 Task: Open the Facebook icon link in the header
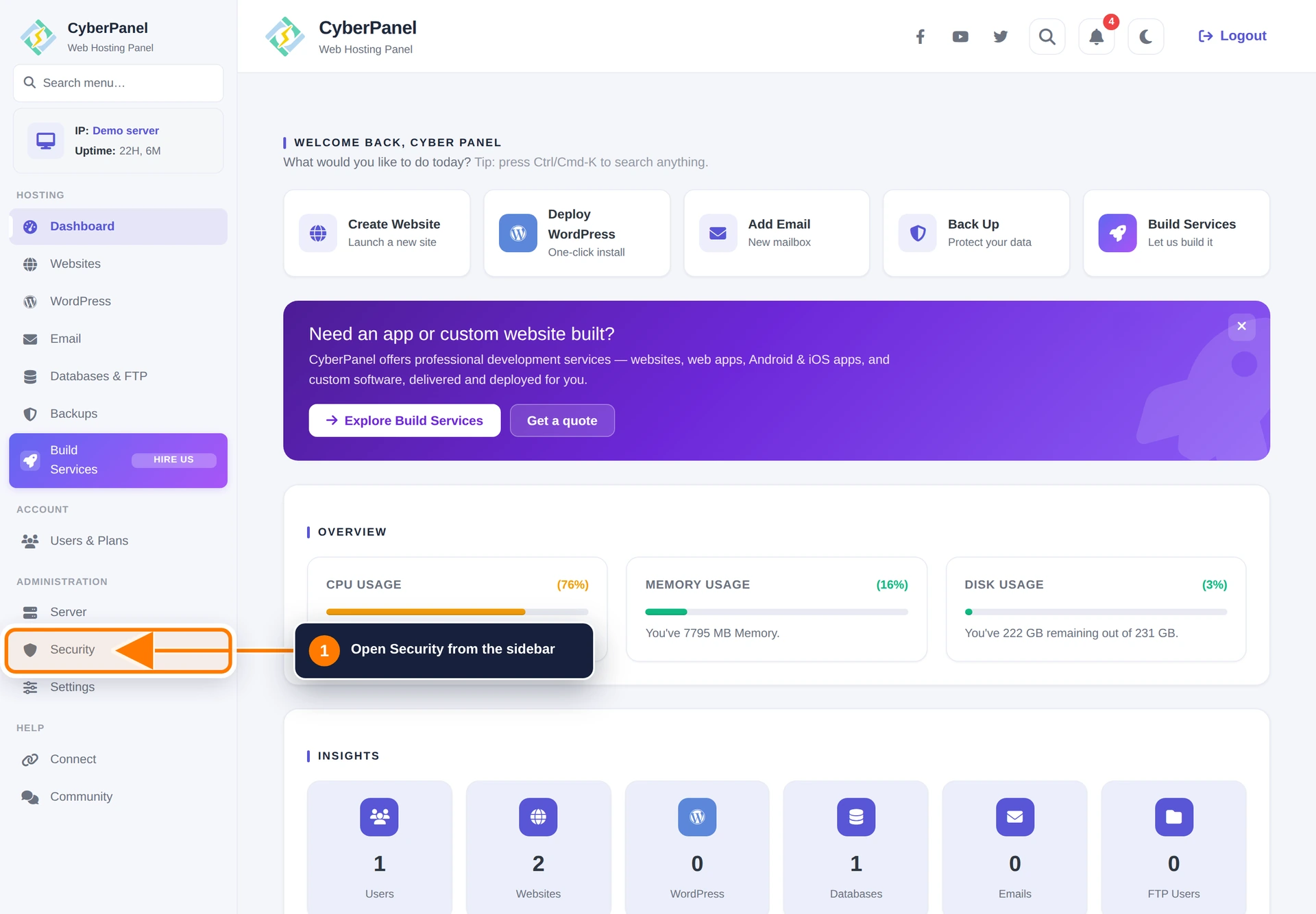pyautogui.click(x=920, y=36)
